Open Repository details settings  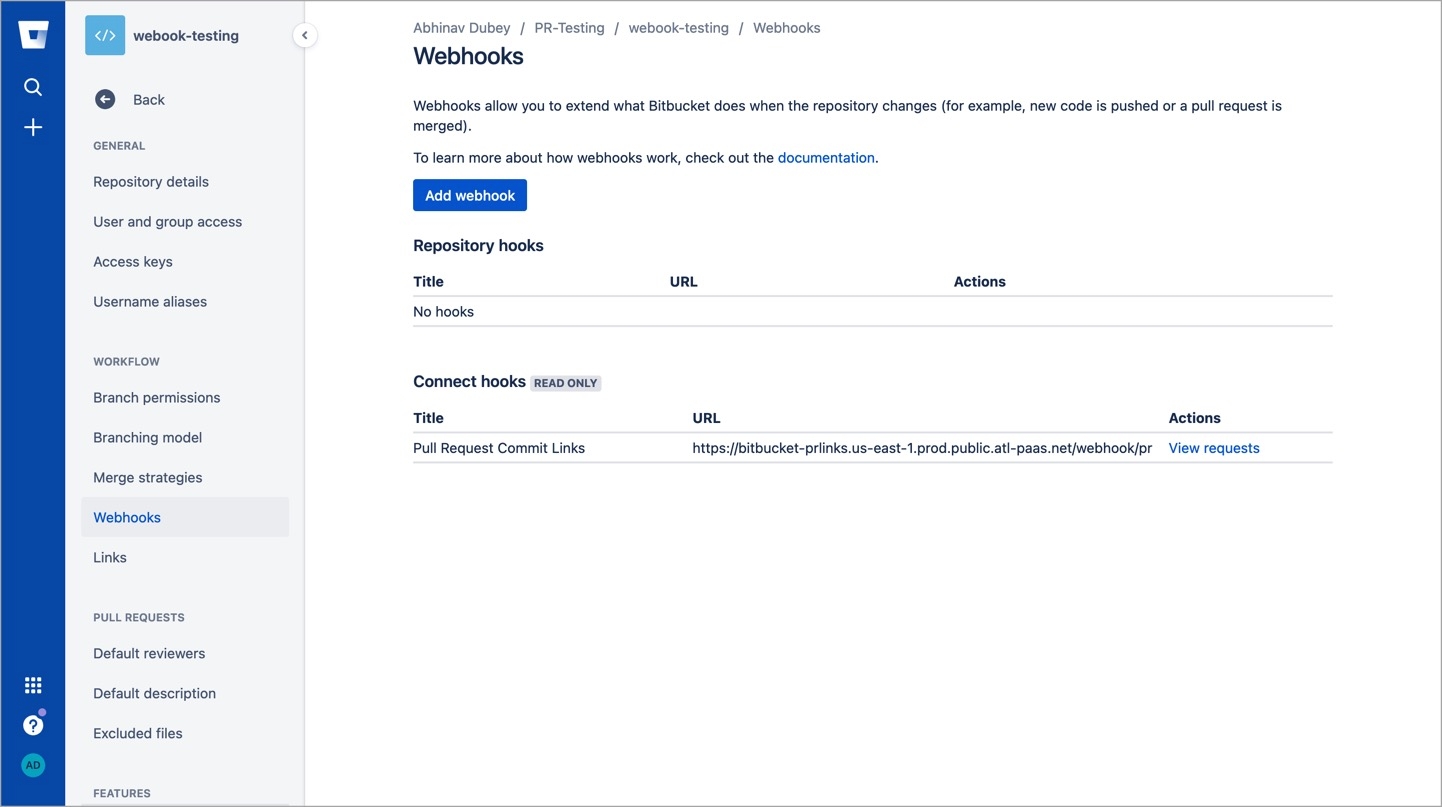[x=151, y=182]
